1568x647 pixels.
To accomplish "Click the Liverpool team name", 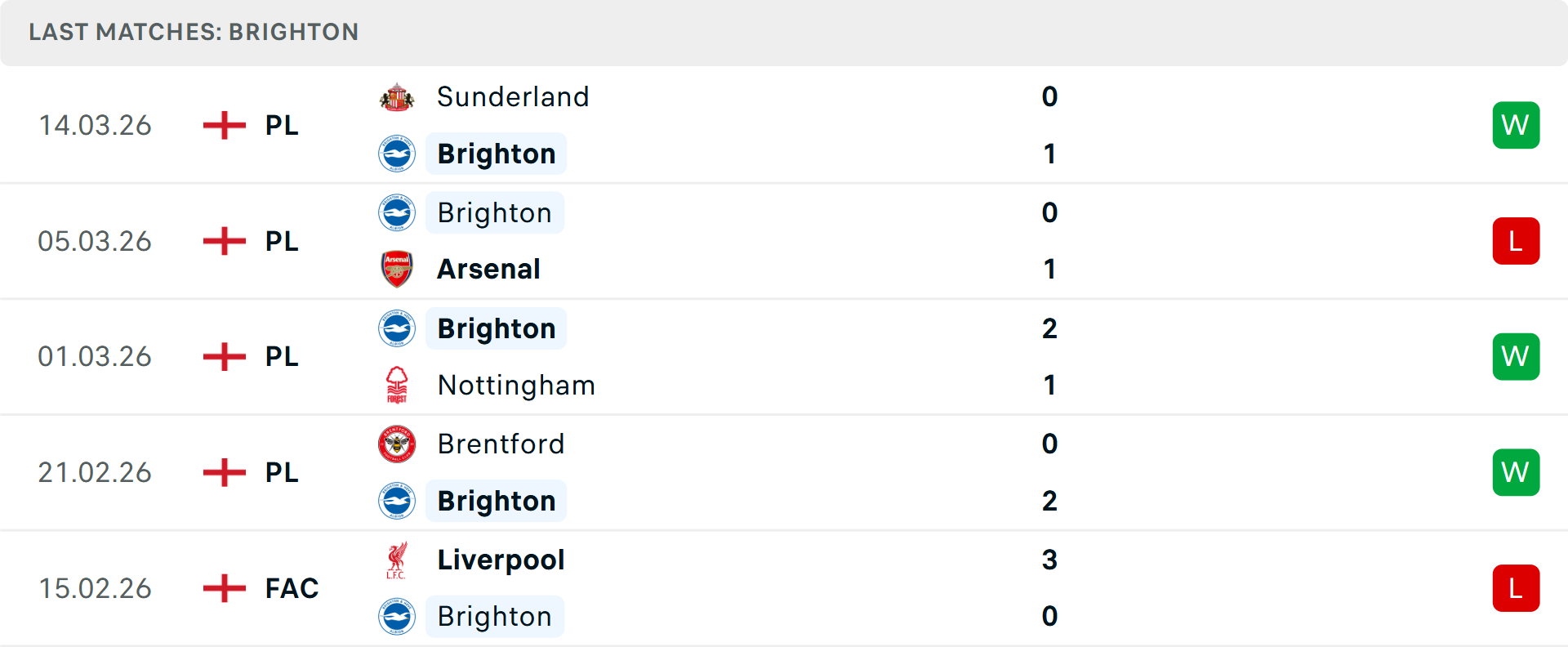I will point(500,560).
